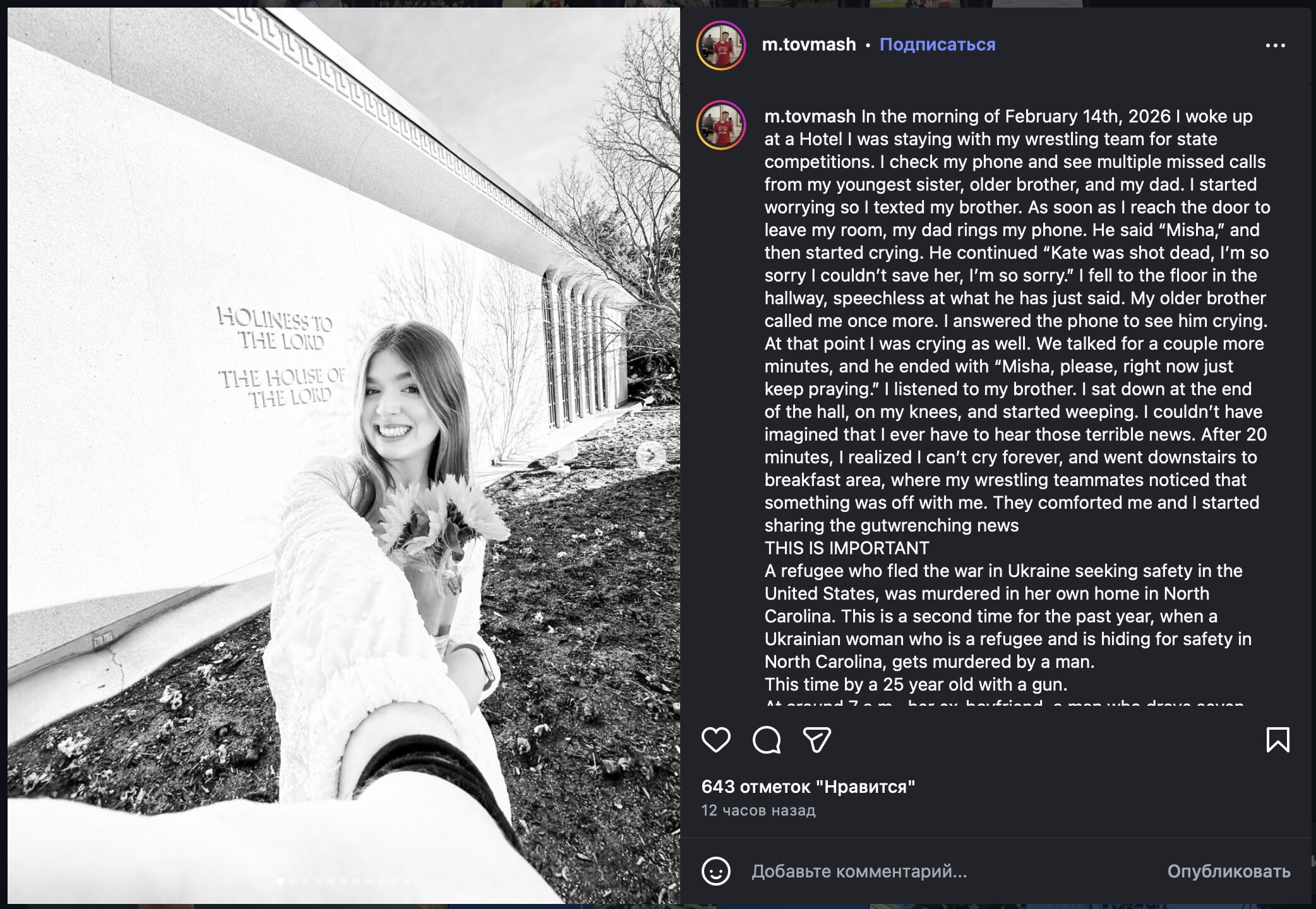Click the m.tovmash avatar in the post header
This screenshot has height=909, width=1316.
click(721, 45)
